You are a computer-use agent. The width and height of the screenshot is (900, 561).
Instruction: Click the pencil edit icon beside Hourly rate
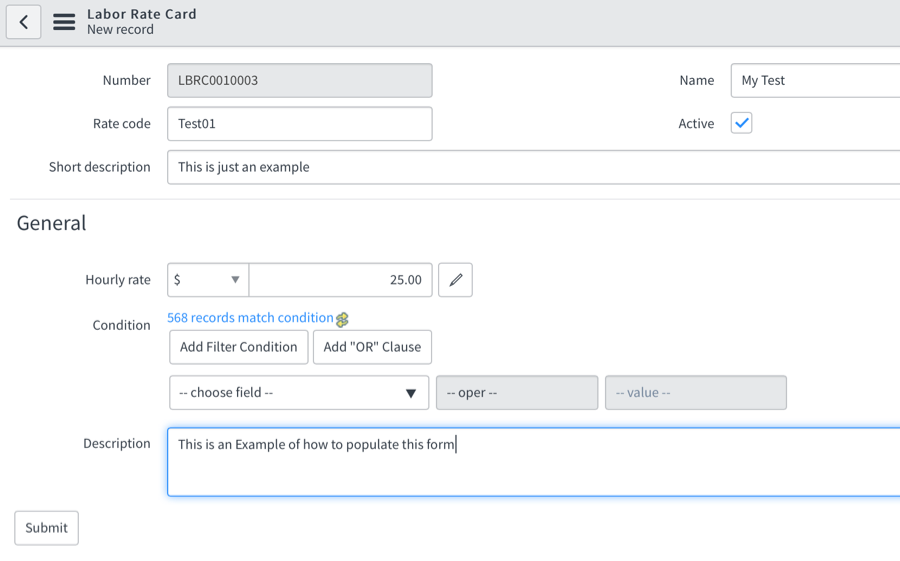tap(455, 280)
